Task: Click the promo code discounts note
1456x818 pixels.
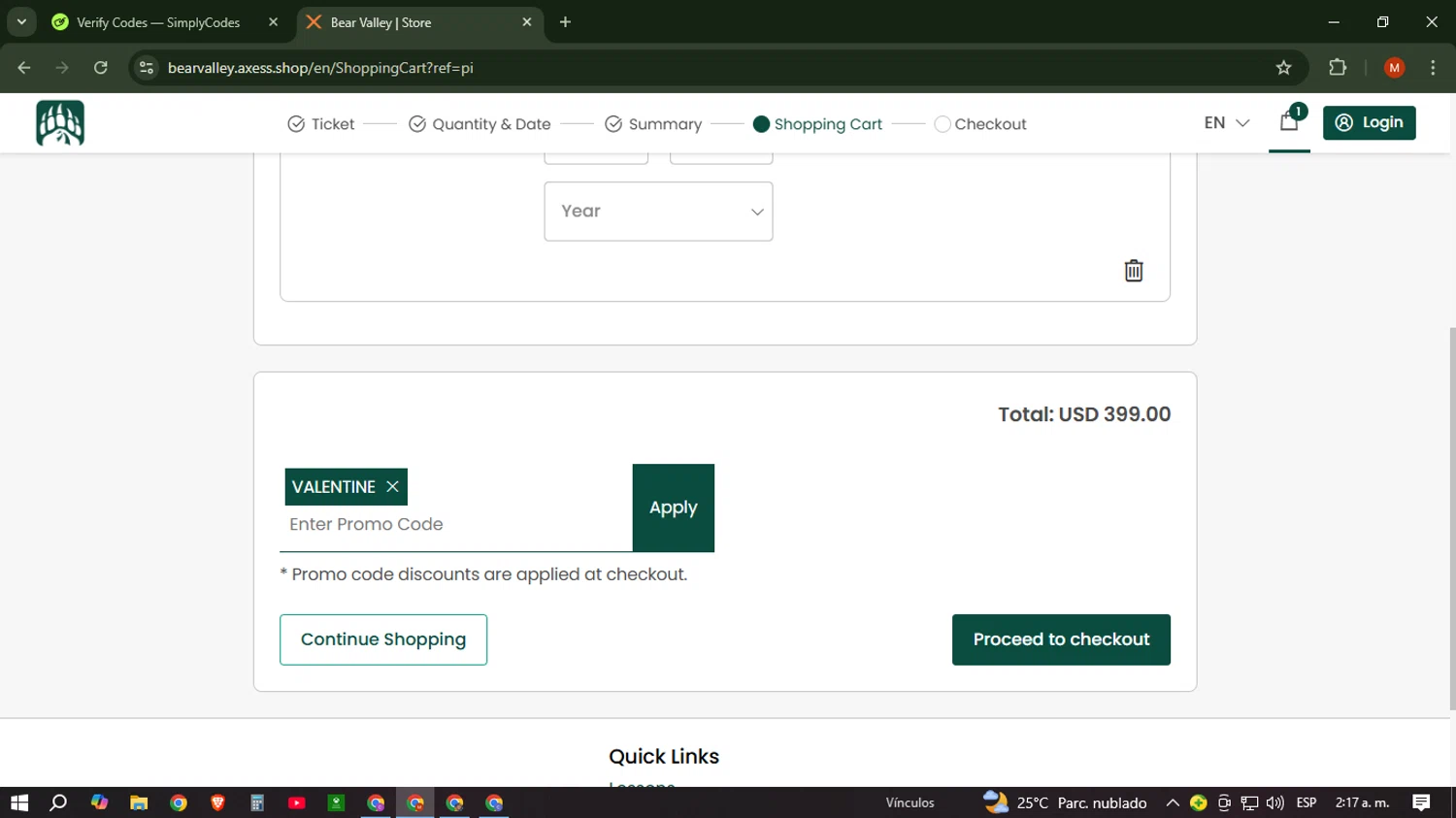Action: click(x=483, y=574)
